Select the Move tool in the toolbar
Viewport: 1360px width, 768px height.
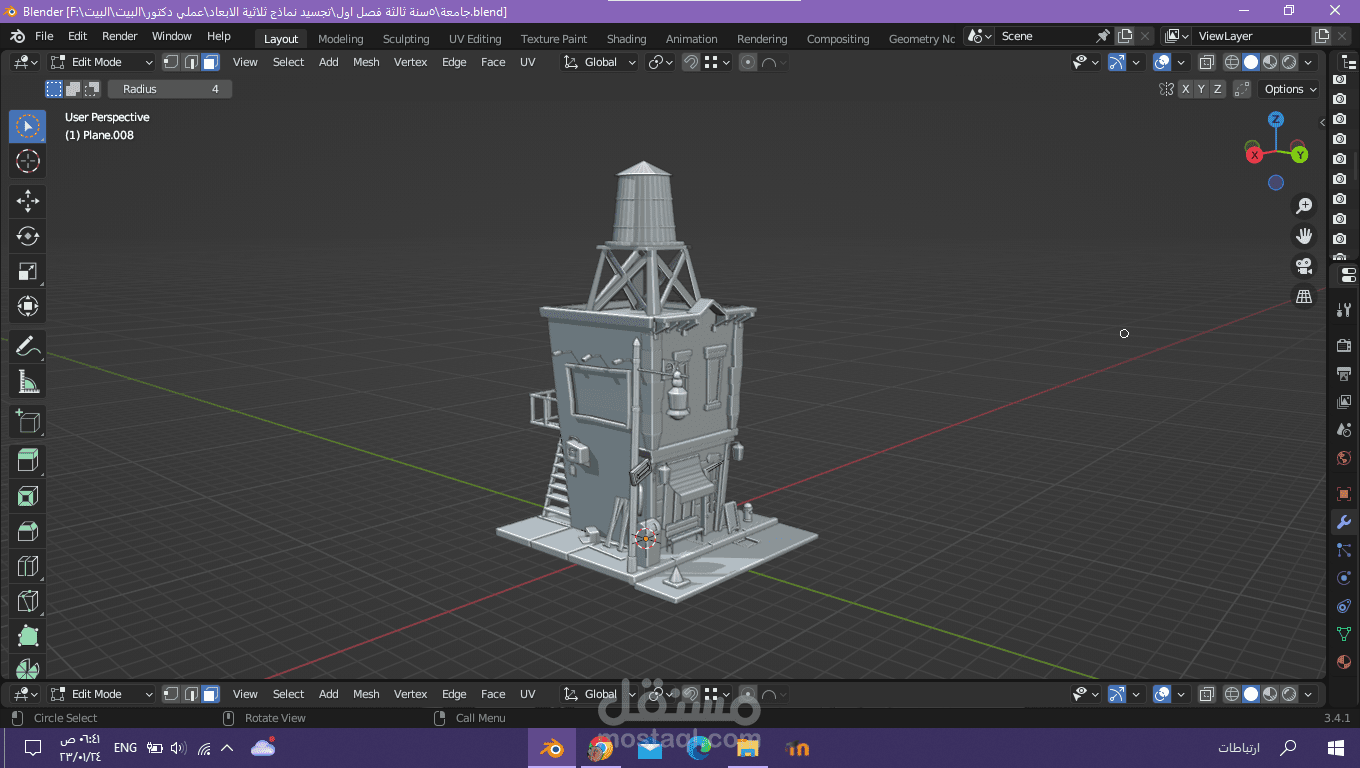click(27, 201)
